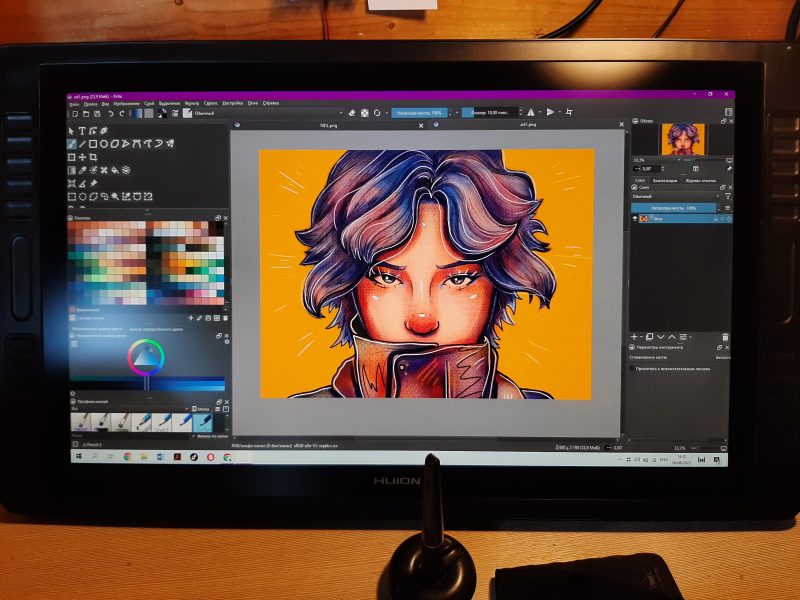The height and width of the screenshot is (600, 800).
Task: Toggle vertical mirror tool
Action: (x=550, y=112)
